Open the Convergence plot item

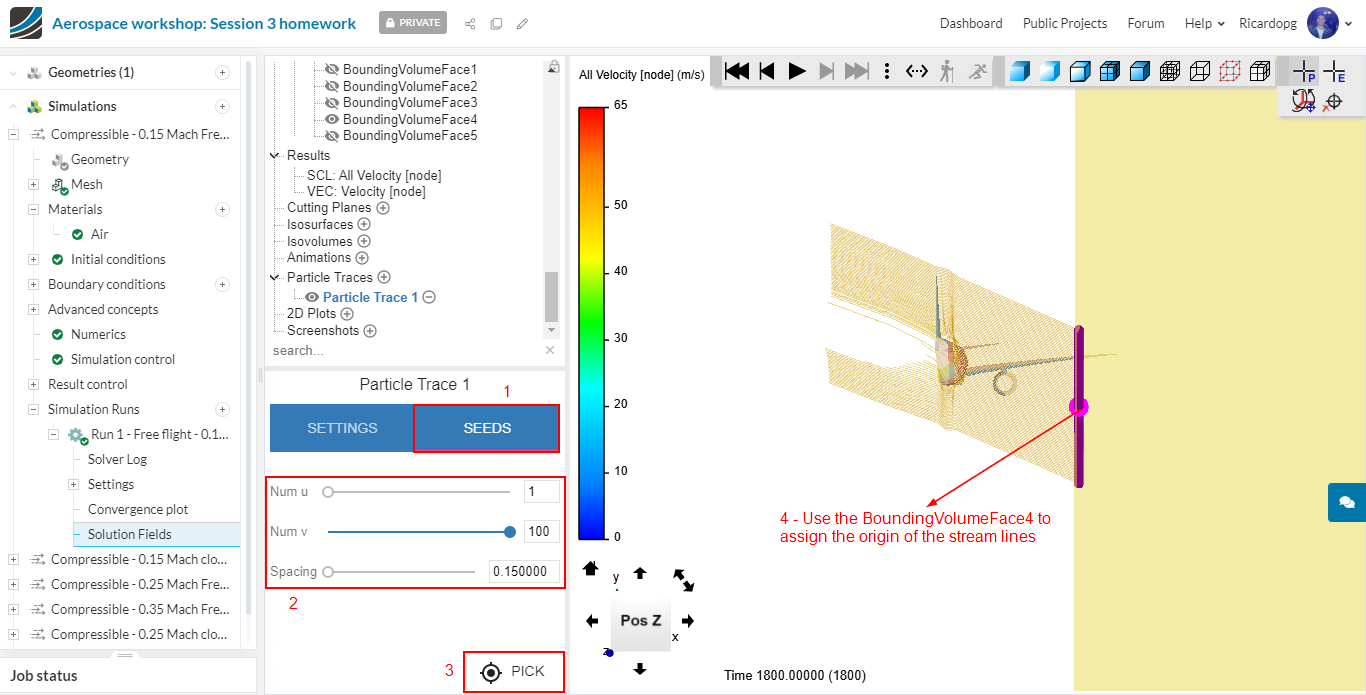coord(138,510)
